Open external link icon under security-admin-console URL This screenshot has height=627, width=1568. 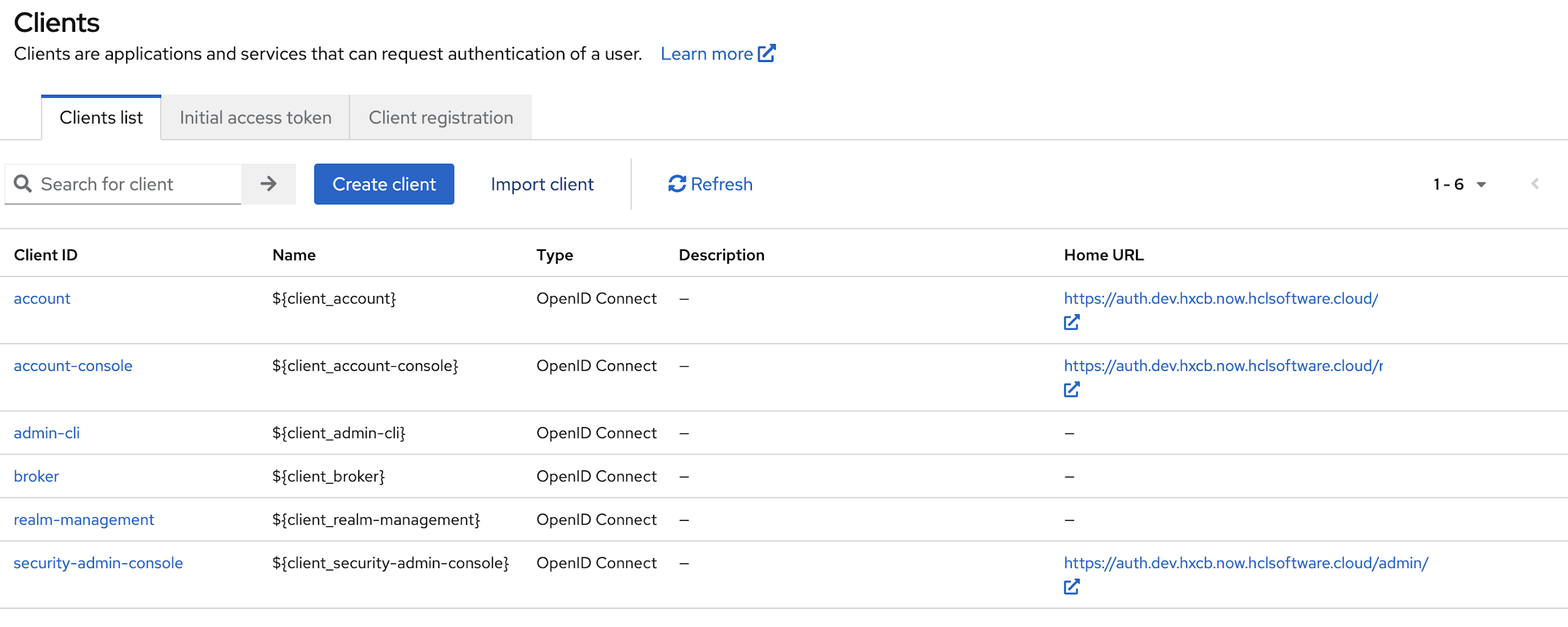coord(1071,587)
